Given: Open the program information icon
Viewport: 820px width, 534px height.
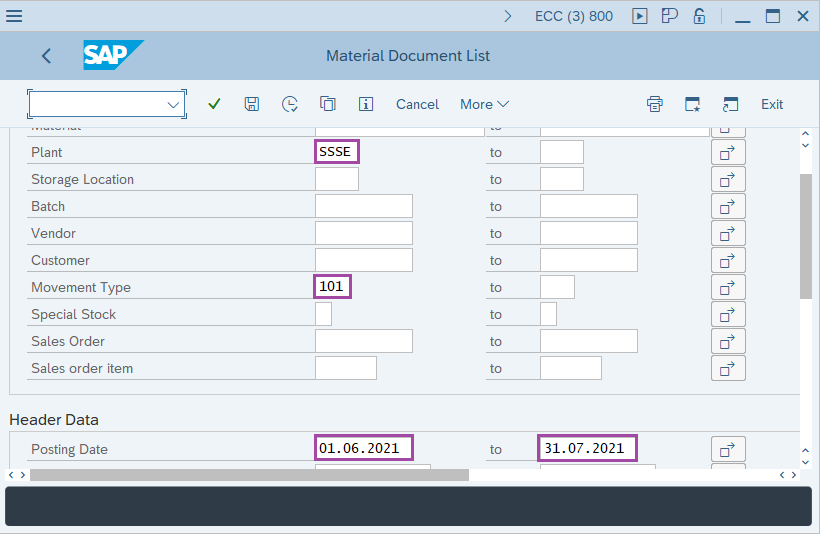Looking at the screenshot, I should pyautogui.click(x=366, y=104).
